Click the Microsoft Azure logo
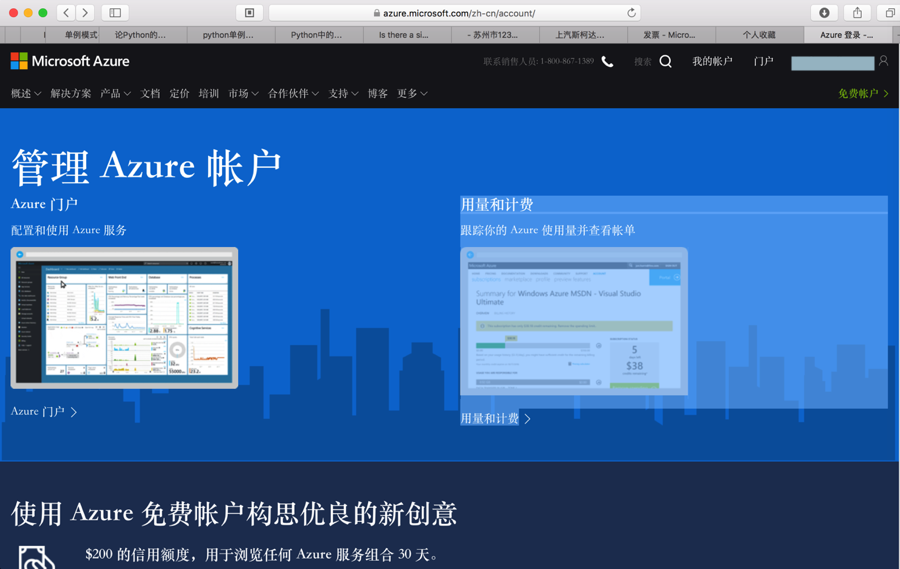Viewport: 900px width, 569px height. coord(70,61)
